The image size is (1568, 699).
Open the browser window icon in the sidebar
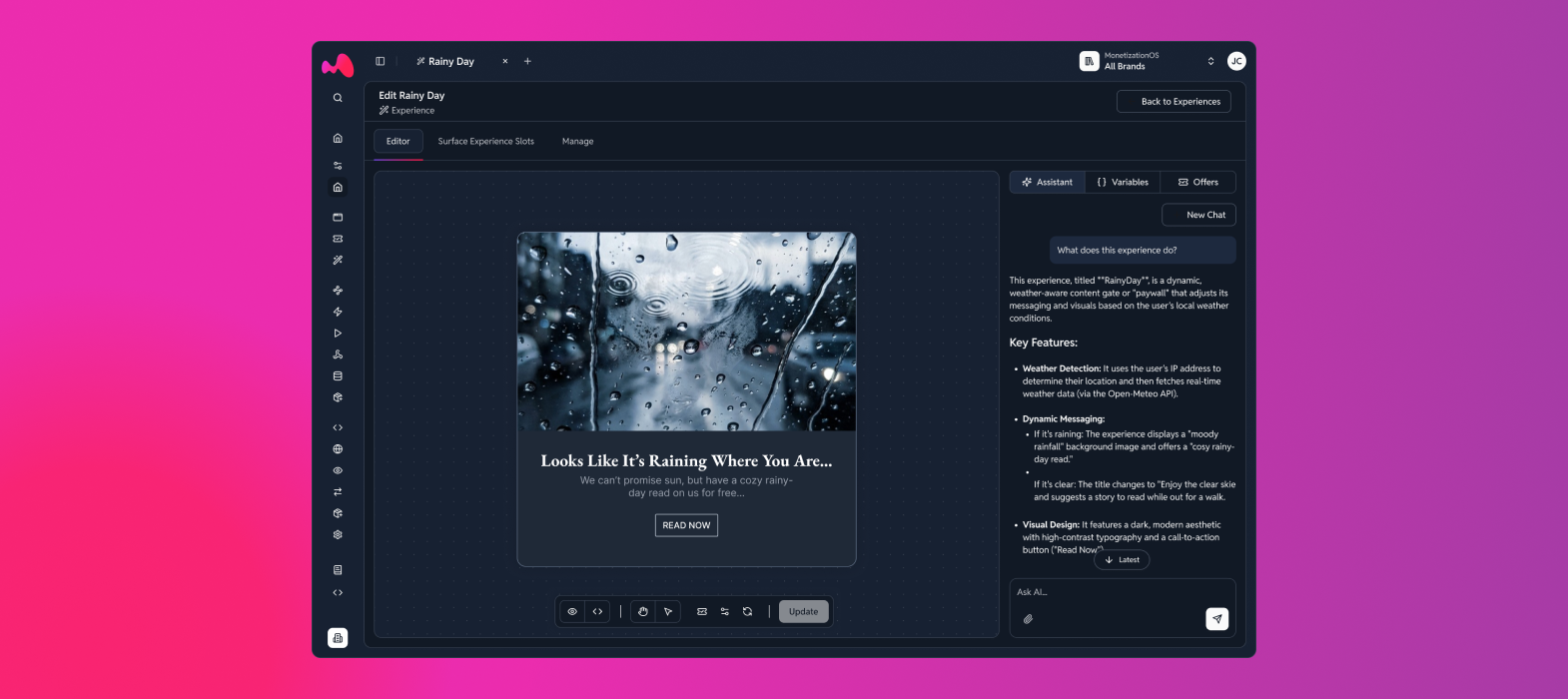pyautogui.click(x=338, y=217)
